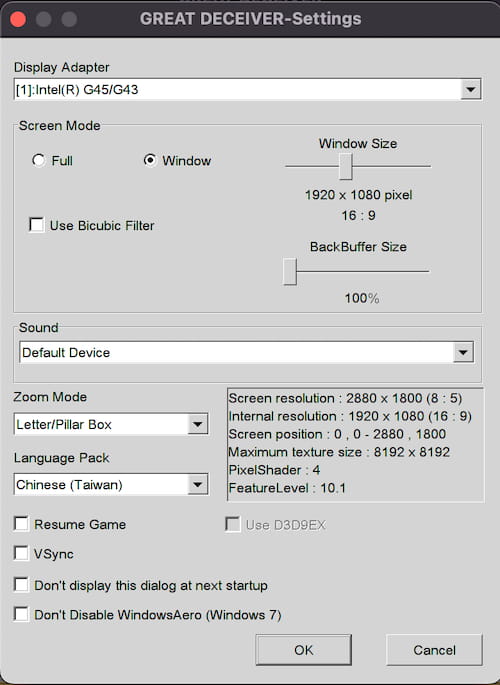Screen dimensions: 500x685
Task: Click the Intel(R) G45/G43 adapter combo box
Action: pos(248,90)
